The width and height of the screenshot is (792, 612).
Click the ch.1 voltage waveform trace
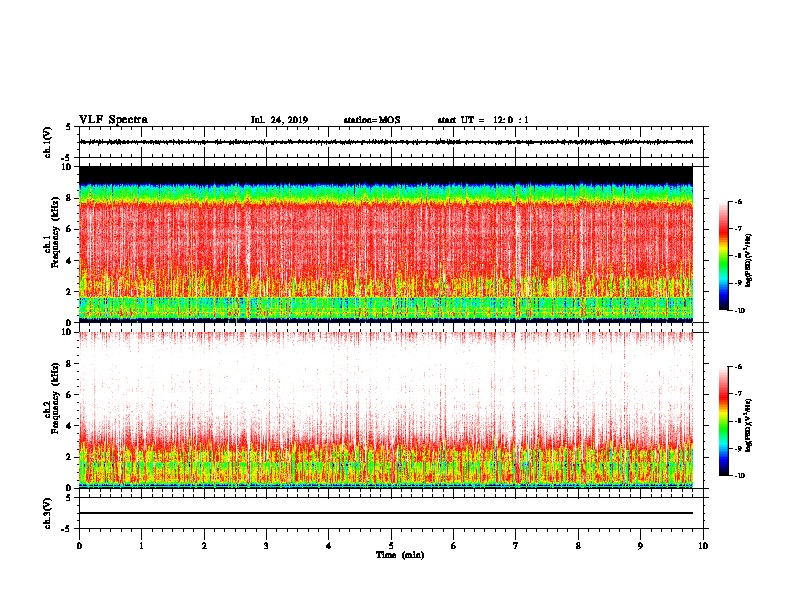click(x=386, y=142)
